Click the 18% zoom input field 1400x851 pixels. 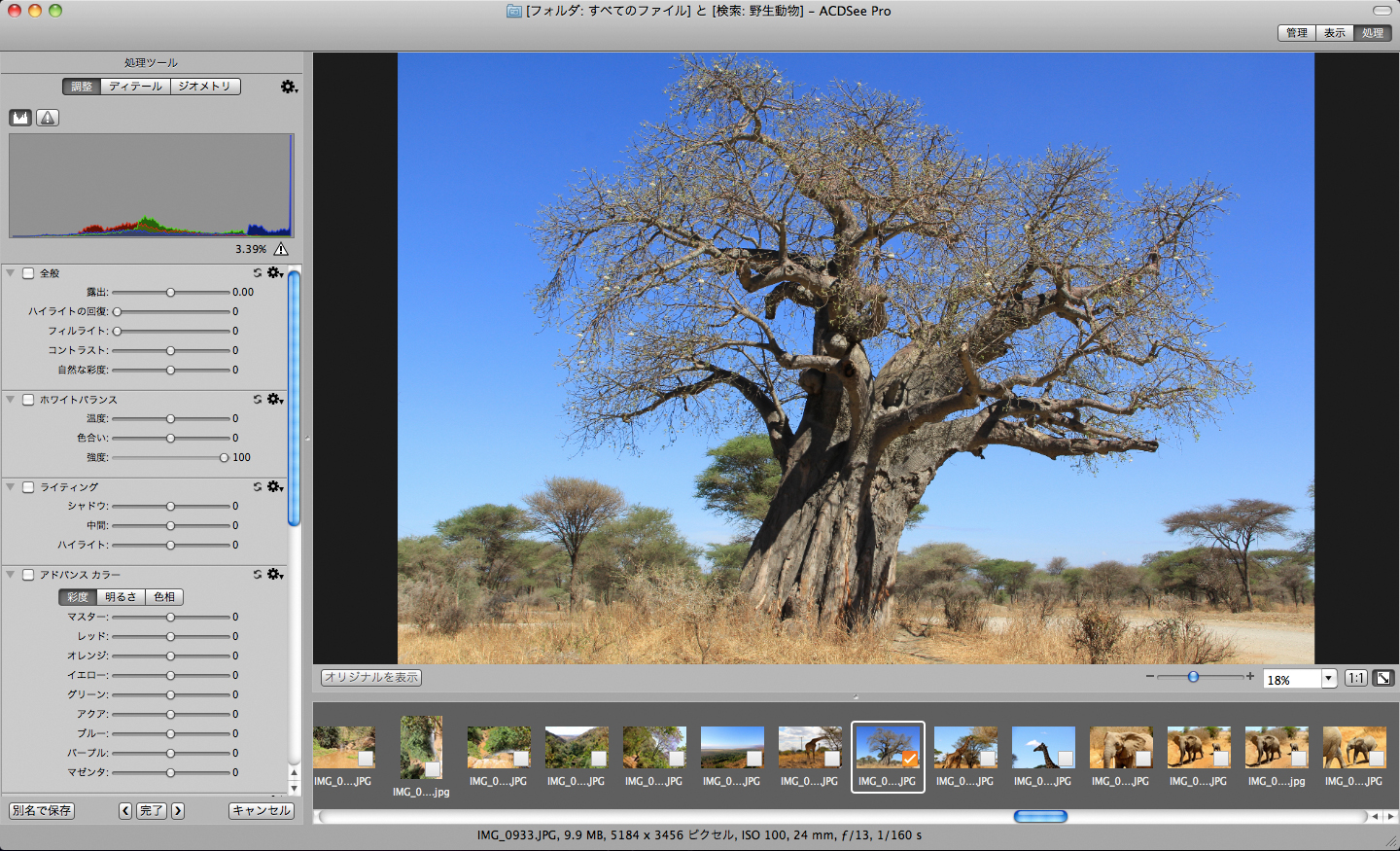point(1292,679)
